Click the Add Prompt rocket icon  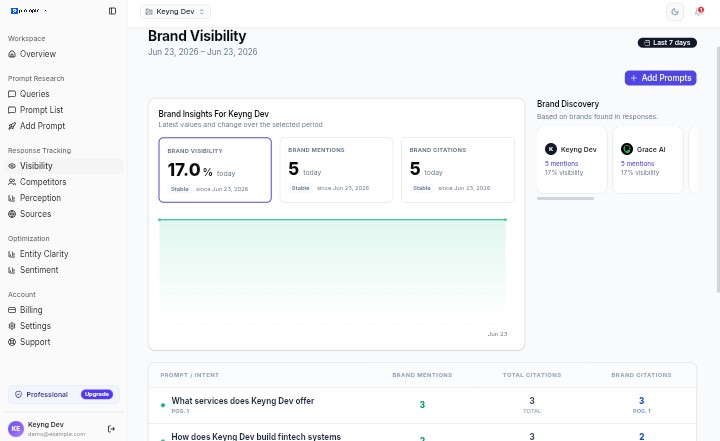pyautogui.click(x=12, y=126)
